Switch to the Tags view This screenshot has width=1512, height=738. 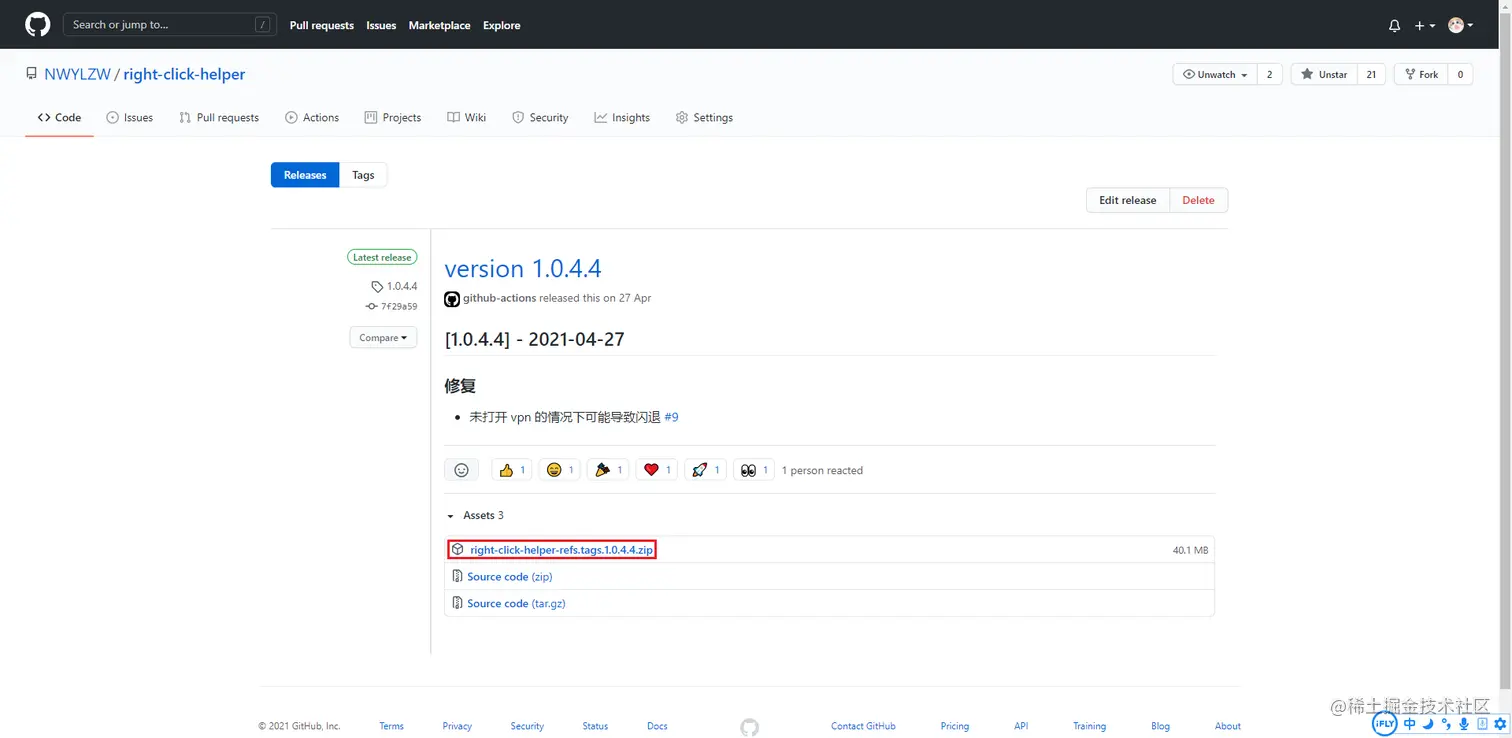[363, 175]
